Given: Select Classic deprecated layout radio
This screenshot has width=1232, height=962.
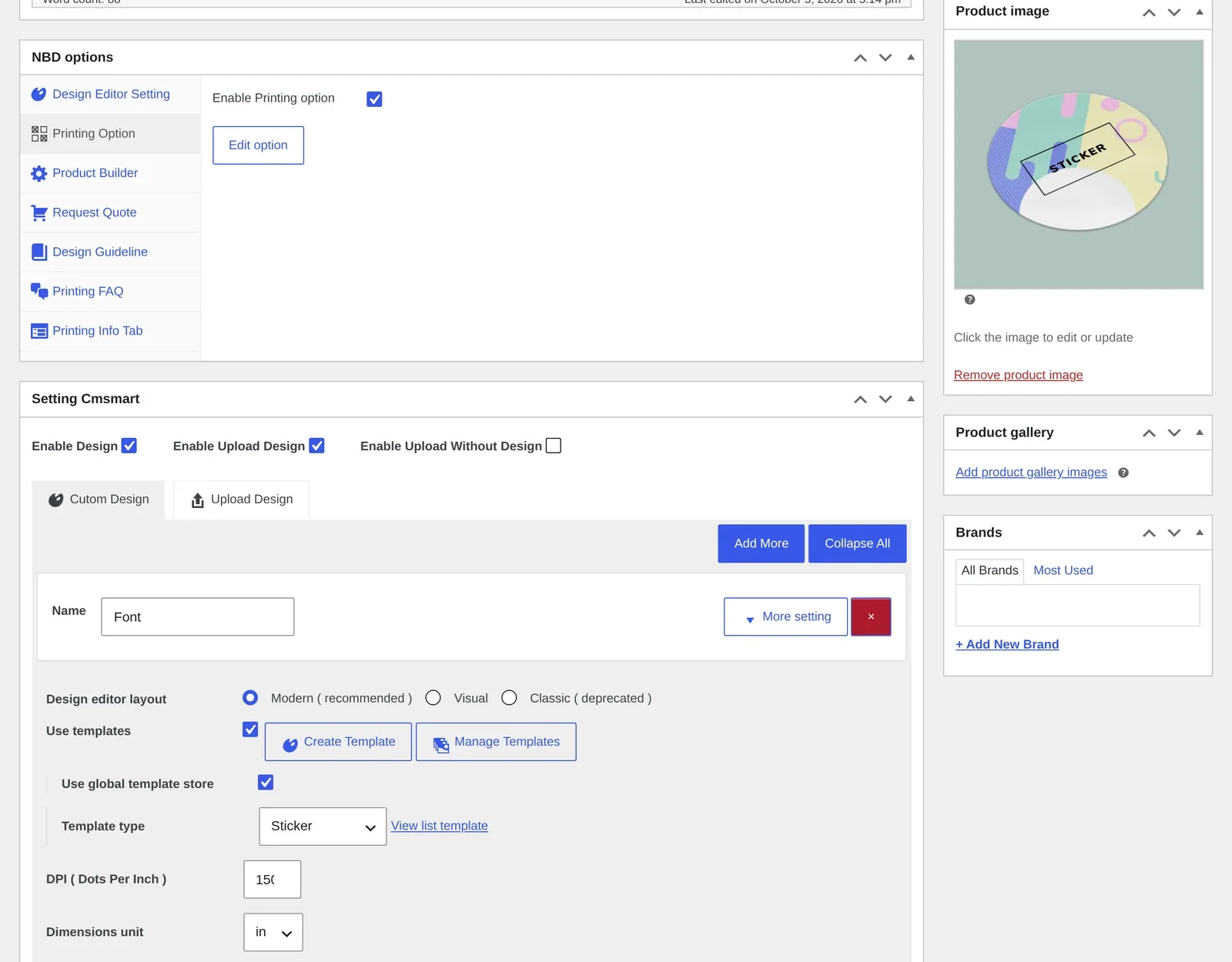Looking at the screenshot, I should pyautogui.click(x=509, y=698).
